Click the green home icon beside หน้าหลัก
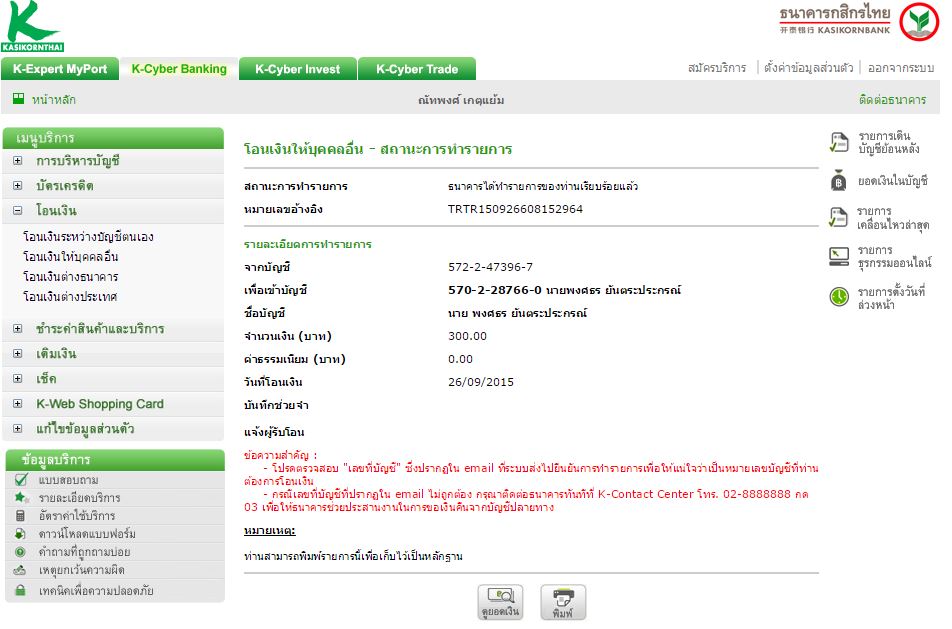The image size is (952, 629). (19, 98)
